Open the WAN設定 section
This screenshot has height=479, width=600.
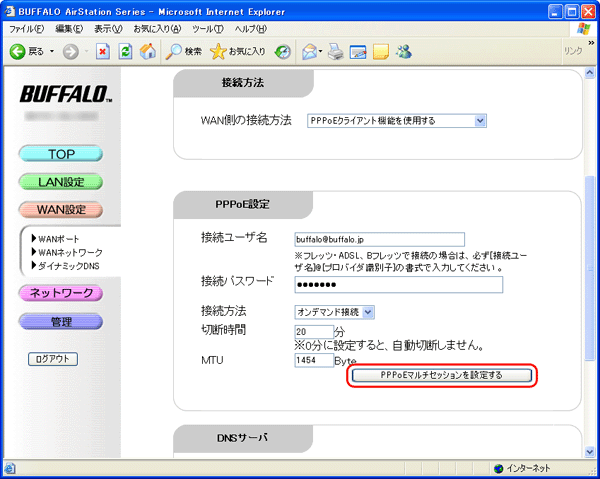pyautogui.click(x=61, y=210)
